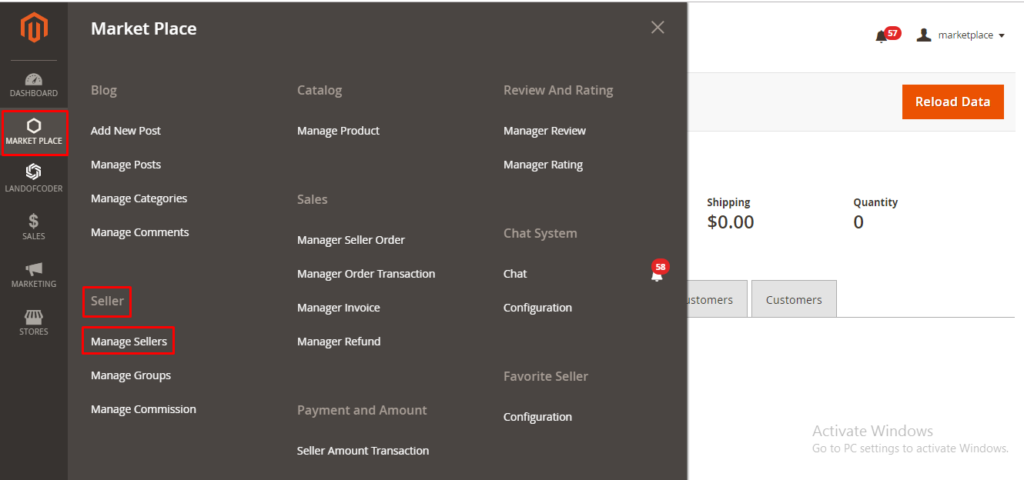
Task: Open Manager Review
Action: tap(545, 131)
